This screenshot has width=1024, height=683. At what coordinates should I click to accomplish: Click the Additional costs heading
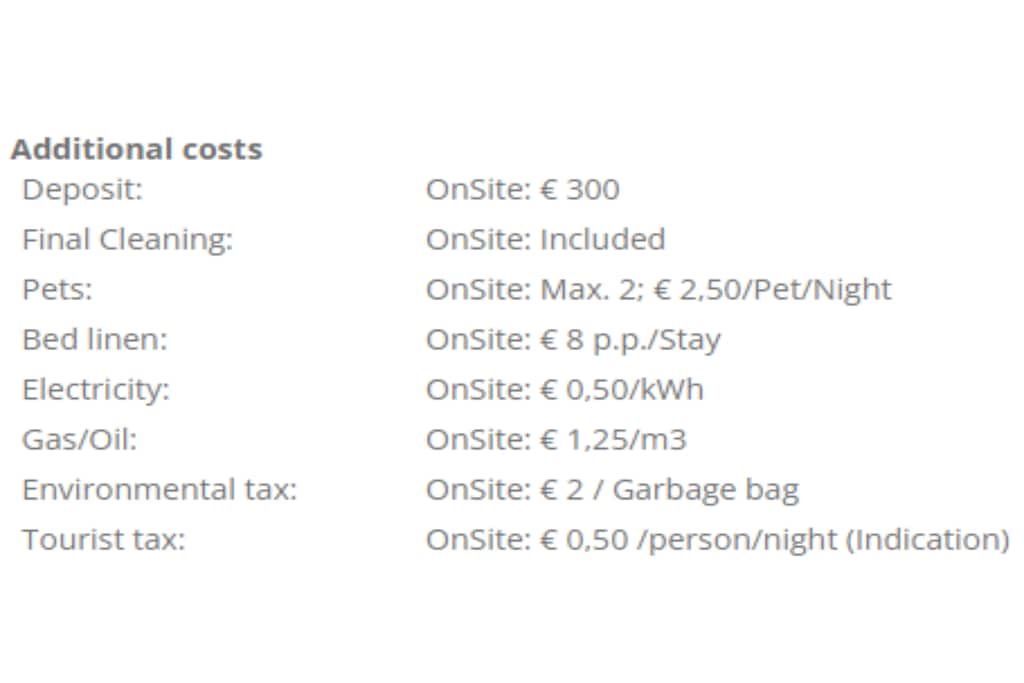(x=136, y=150)
